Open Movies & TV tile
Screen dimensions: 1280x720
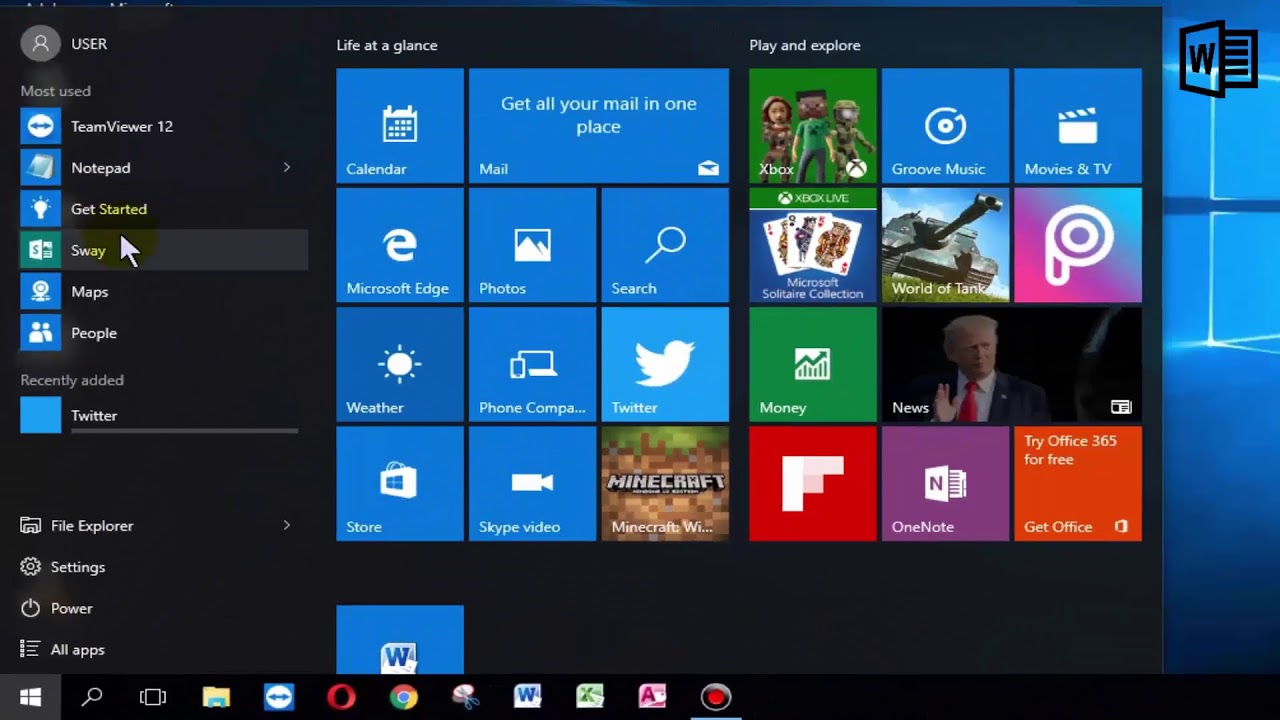[1078, 126]
